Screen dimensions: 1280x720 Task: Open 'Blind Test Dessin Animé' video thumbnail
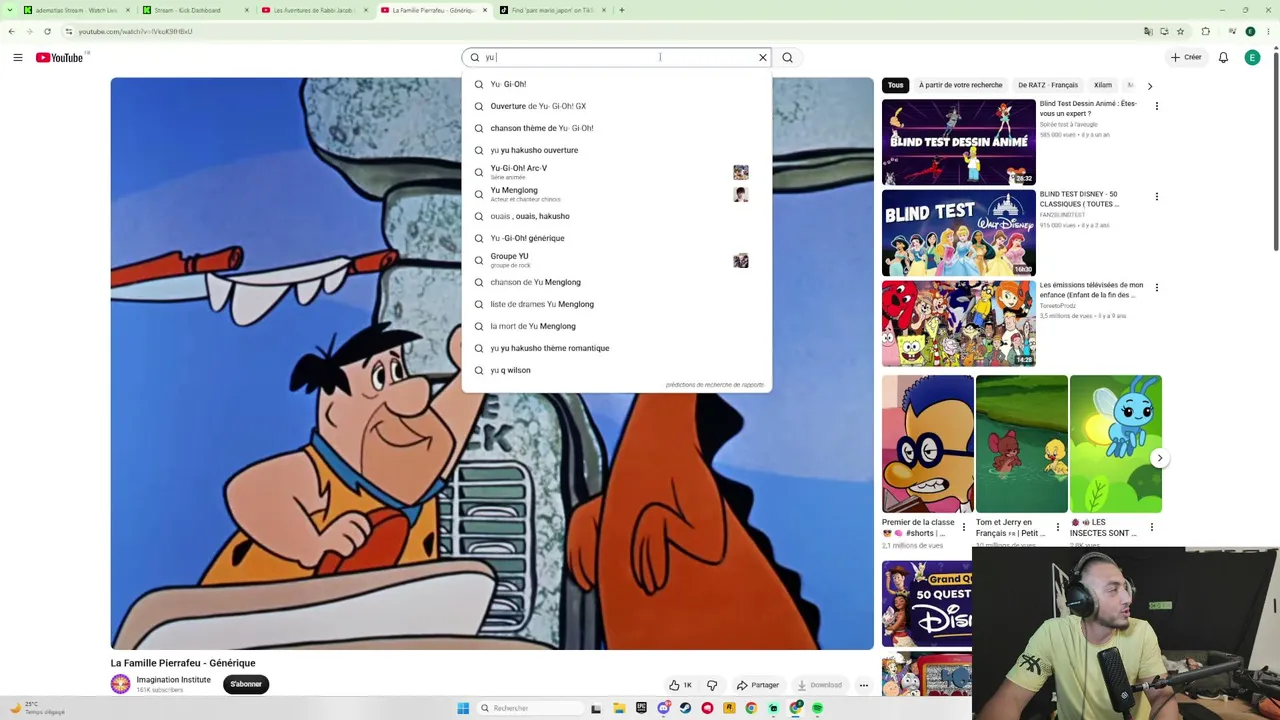click(959, 142)
